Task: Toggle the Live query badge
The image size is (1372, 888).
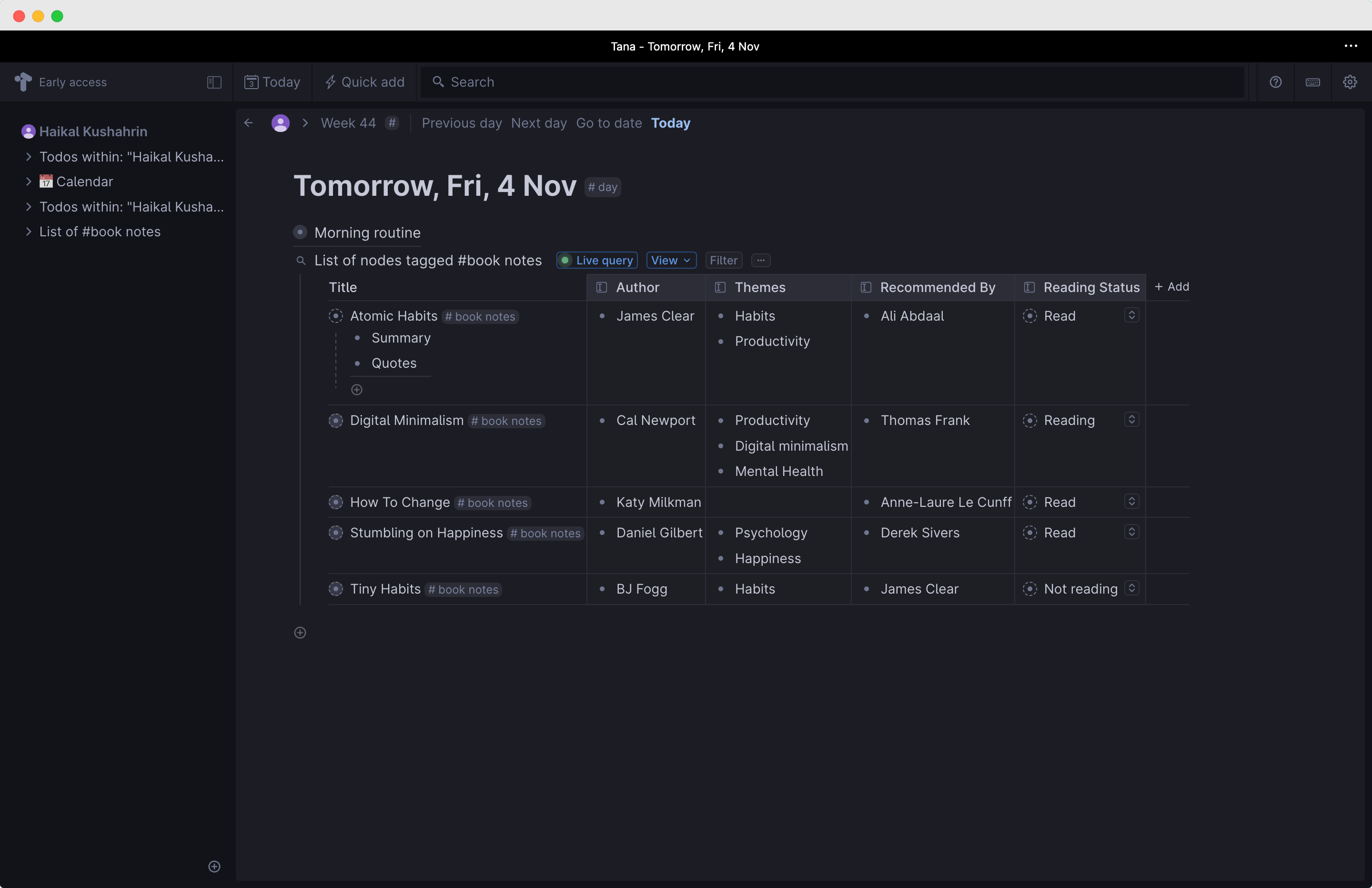Action: click(x=596, y=260)
